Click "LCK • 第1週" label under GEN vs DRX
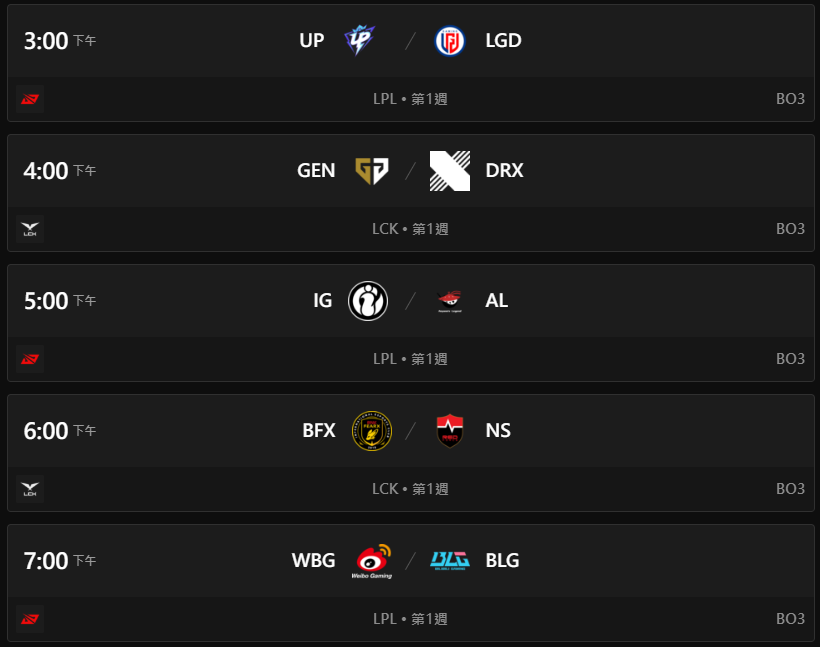This screenshot has height=647, width=820. pyautogui.click(x=410, y=229)
